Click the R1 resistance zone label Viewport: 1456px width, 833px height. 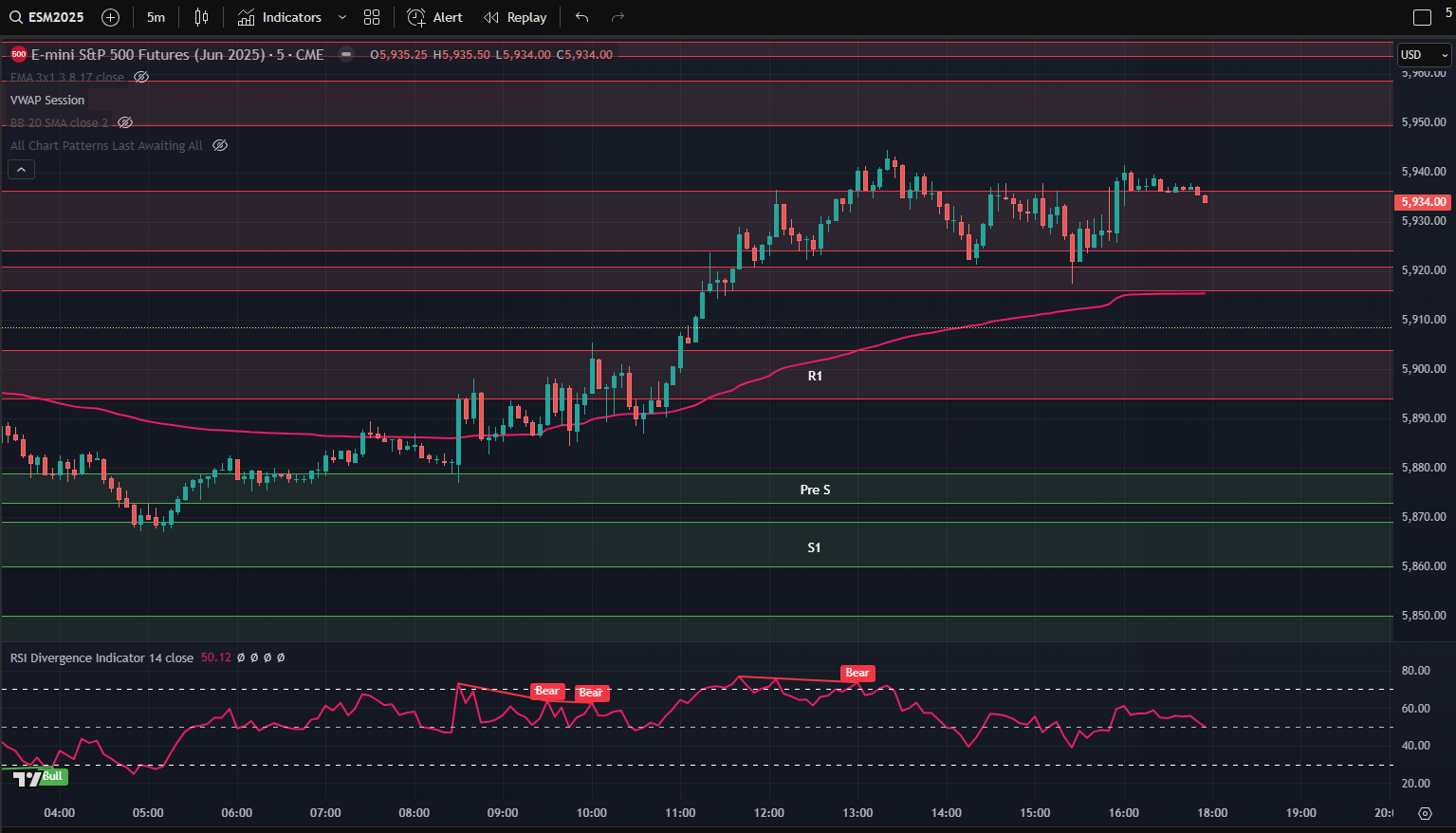(815, 376)
